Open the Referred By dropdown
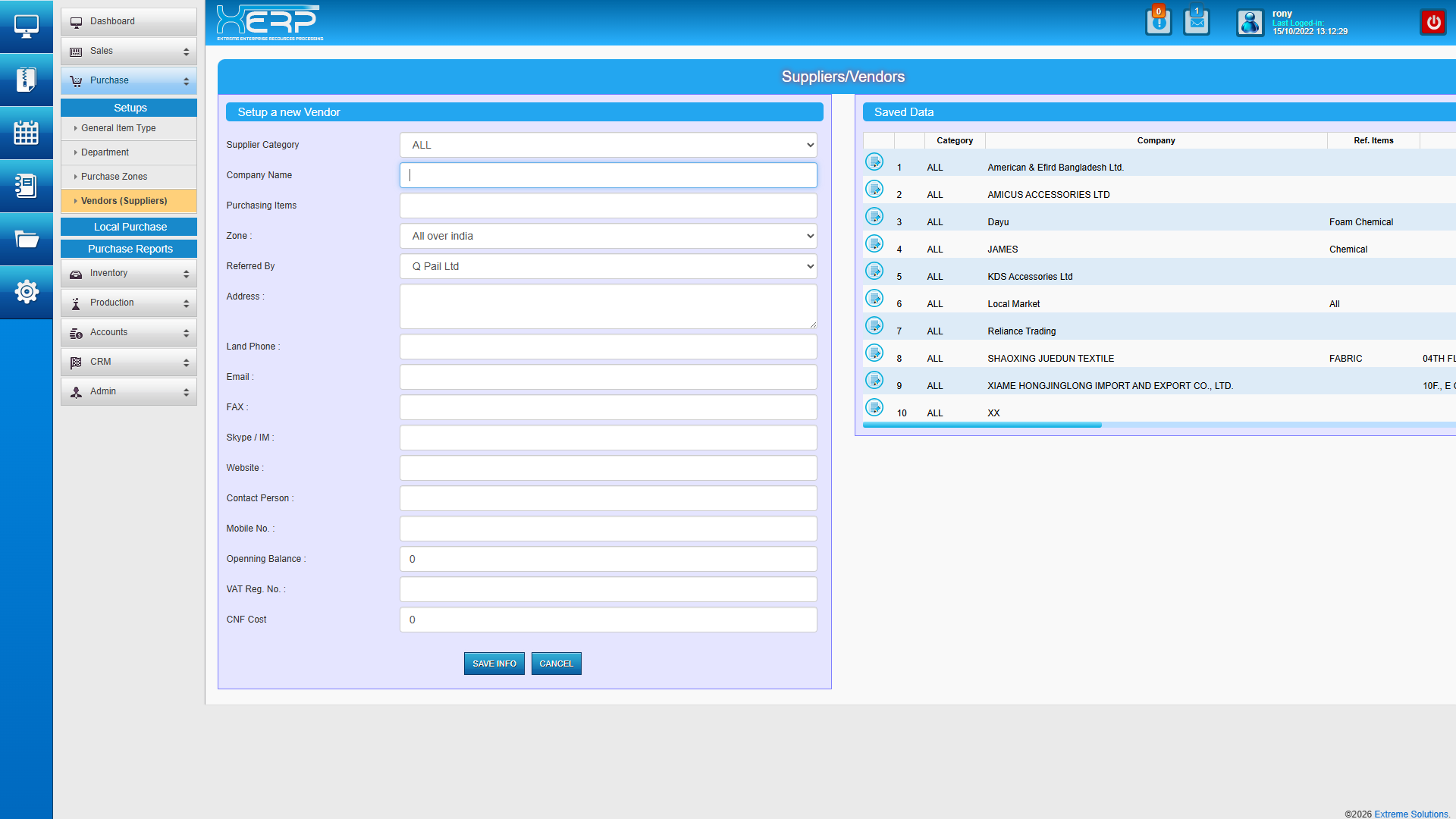This screenshot has width=1456, height=819. (x=608, y=266)
